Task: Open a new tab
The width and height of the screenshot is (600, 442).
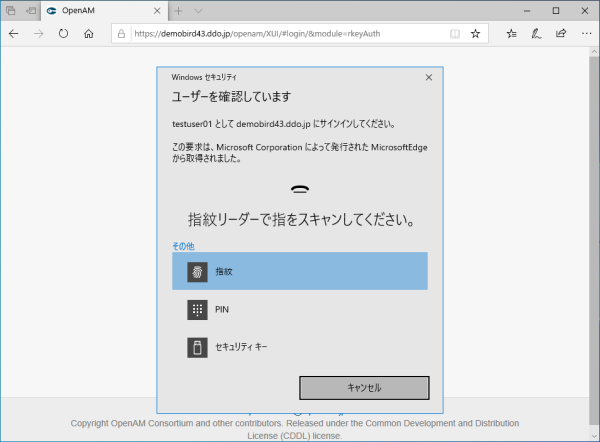Action: 178,11
